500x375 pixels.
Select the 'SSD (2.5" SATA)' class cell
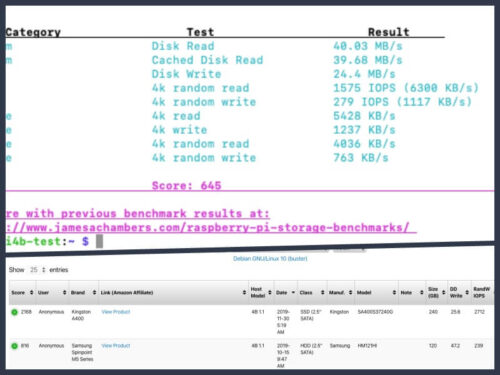click(x=311, y=315)
